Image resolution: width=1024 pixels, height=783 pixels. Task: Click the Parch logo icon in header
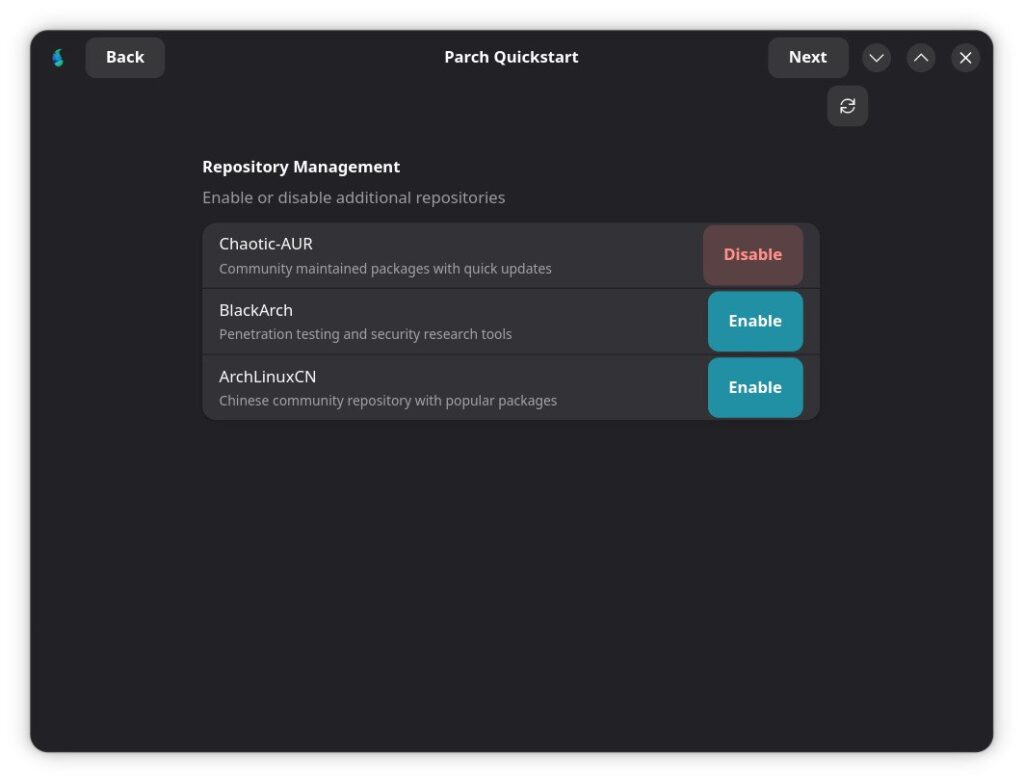point(58,58)
